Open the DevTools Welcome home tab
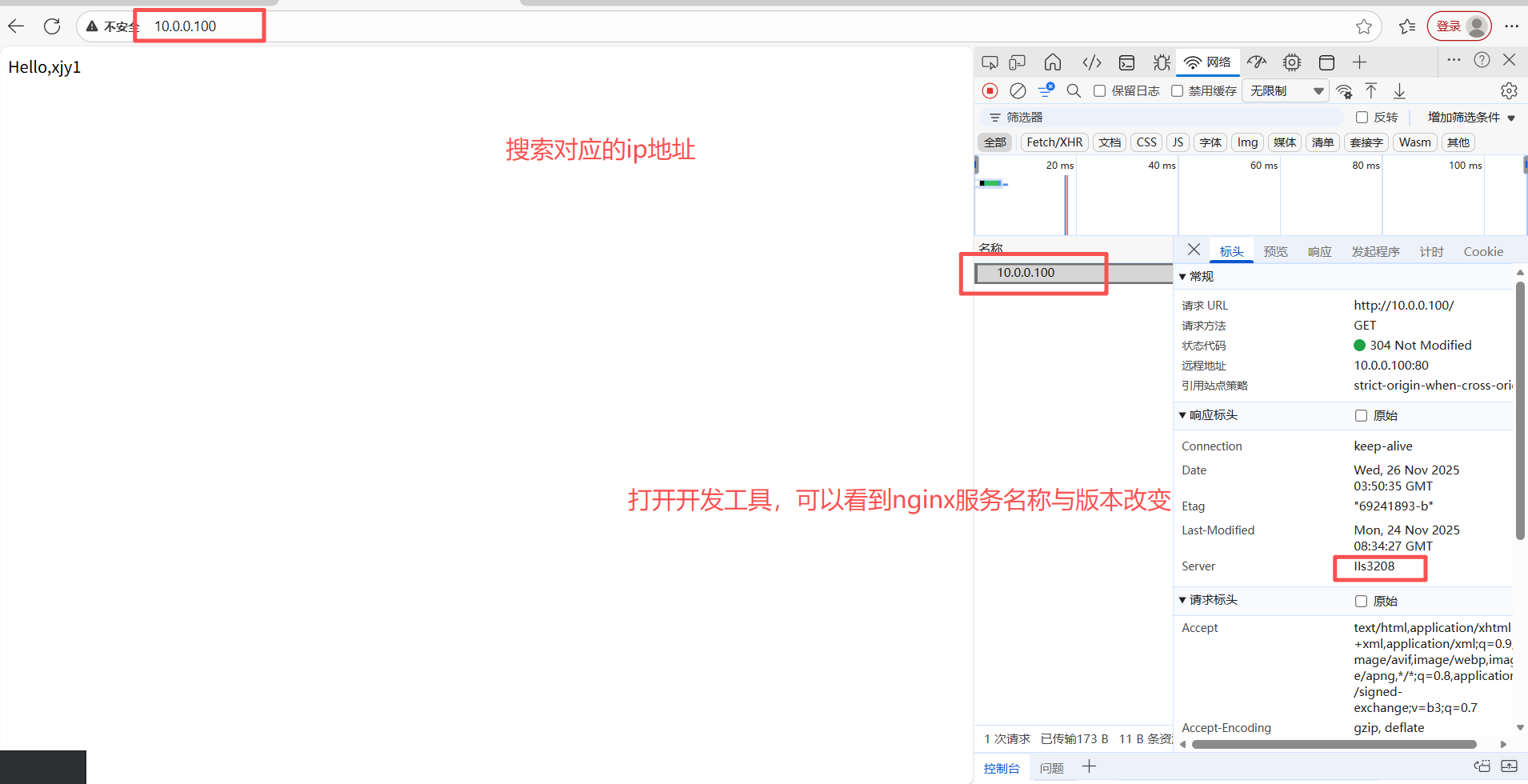 (x=1053, y=62)
